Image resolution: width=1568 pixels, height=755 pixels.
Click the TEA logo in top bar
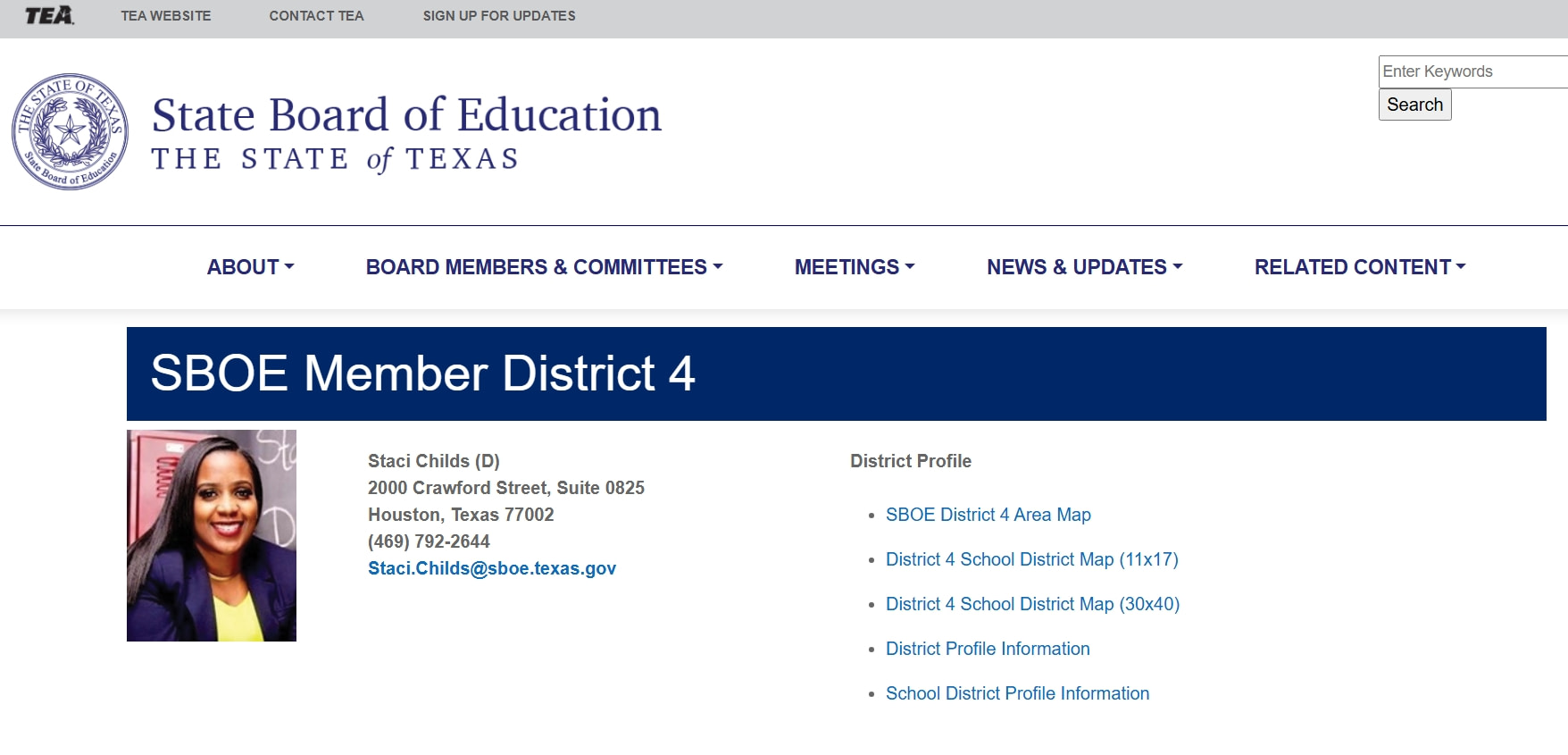pos(49,15)
